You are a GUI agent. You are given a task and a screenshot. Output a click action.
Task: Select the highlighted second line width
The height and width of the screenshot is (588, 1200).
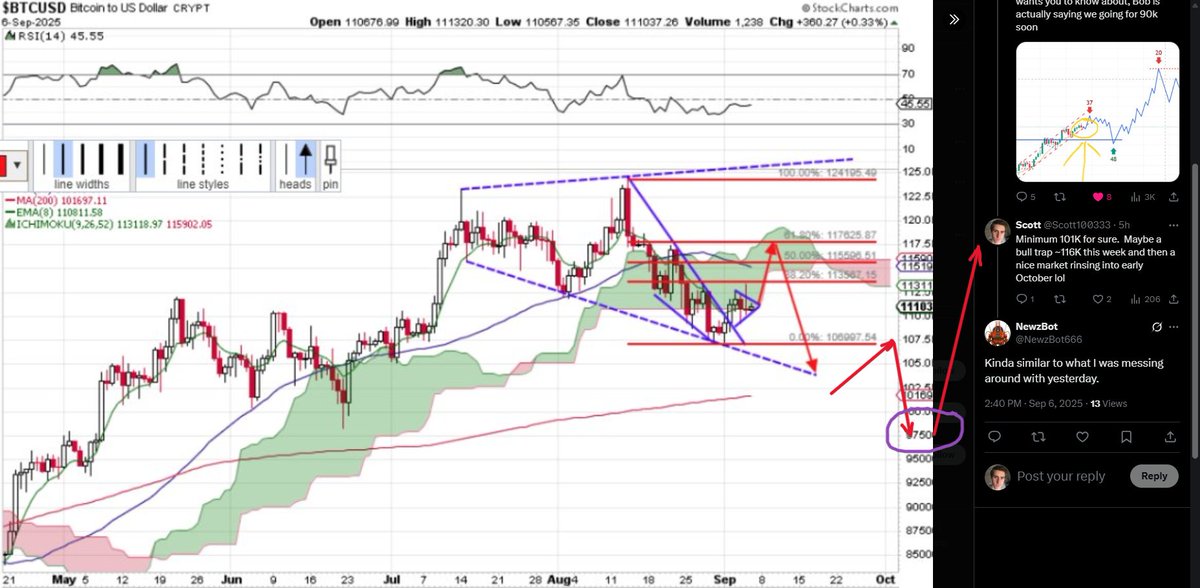tap(63, 159)
